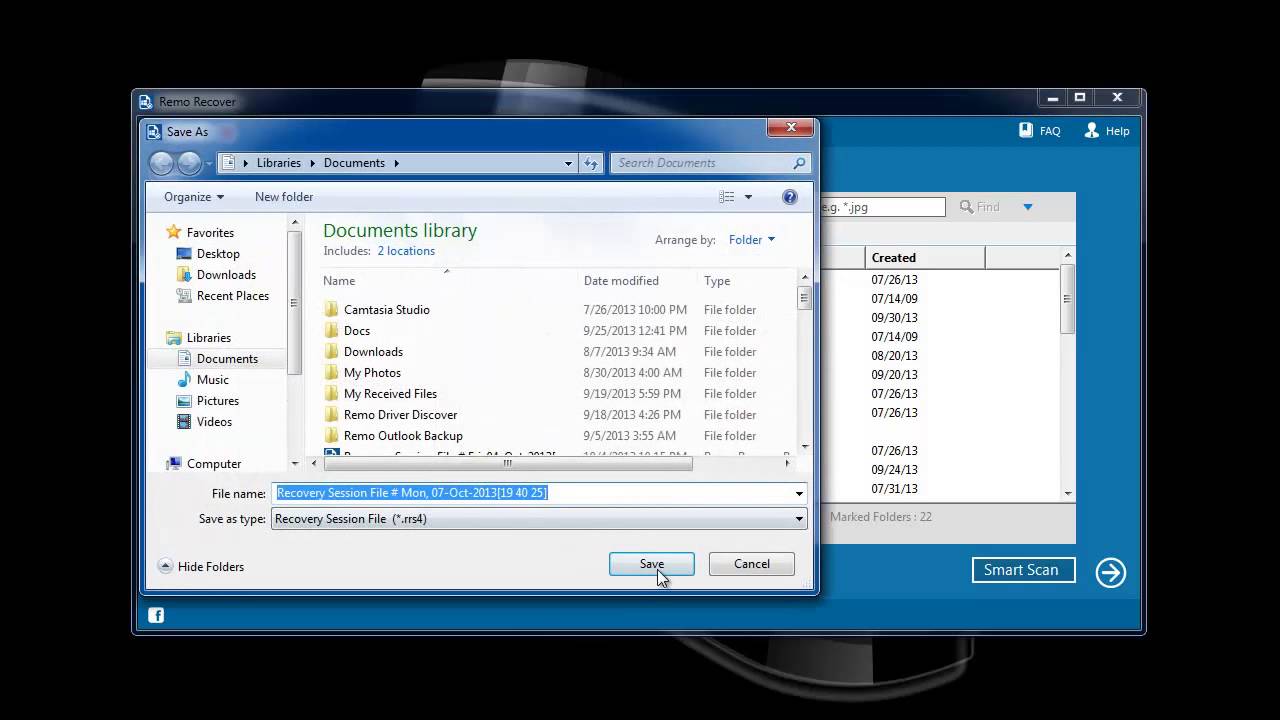Click the Forward navigation arrow

pyautogui.click(x=189, y=163)
